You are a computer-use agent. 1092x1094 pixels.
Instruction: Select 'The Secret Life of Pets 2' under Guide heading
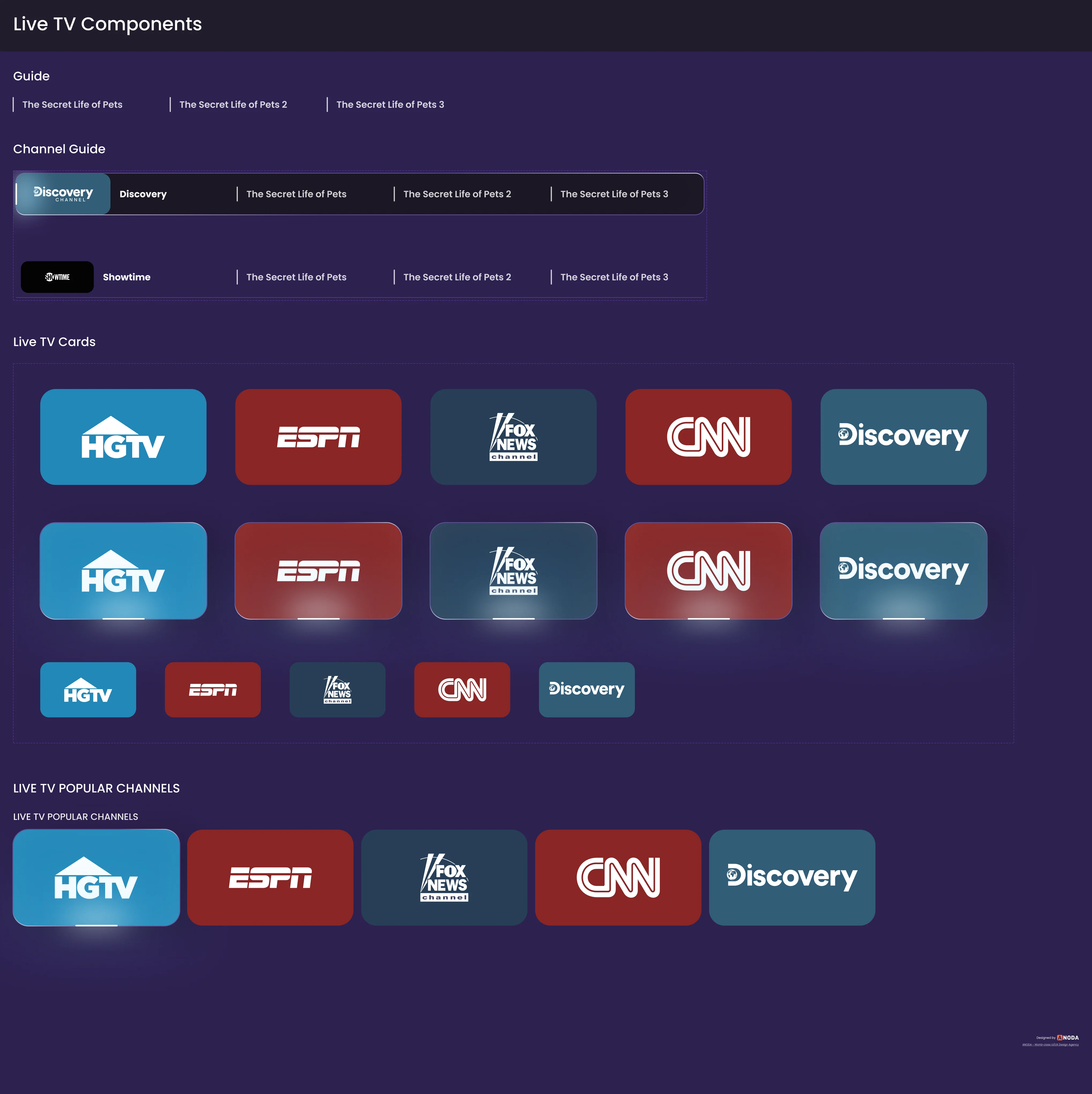(x=233, y=105)
